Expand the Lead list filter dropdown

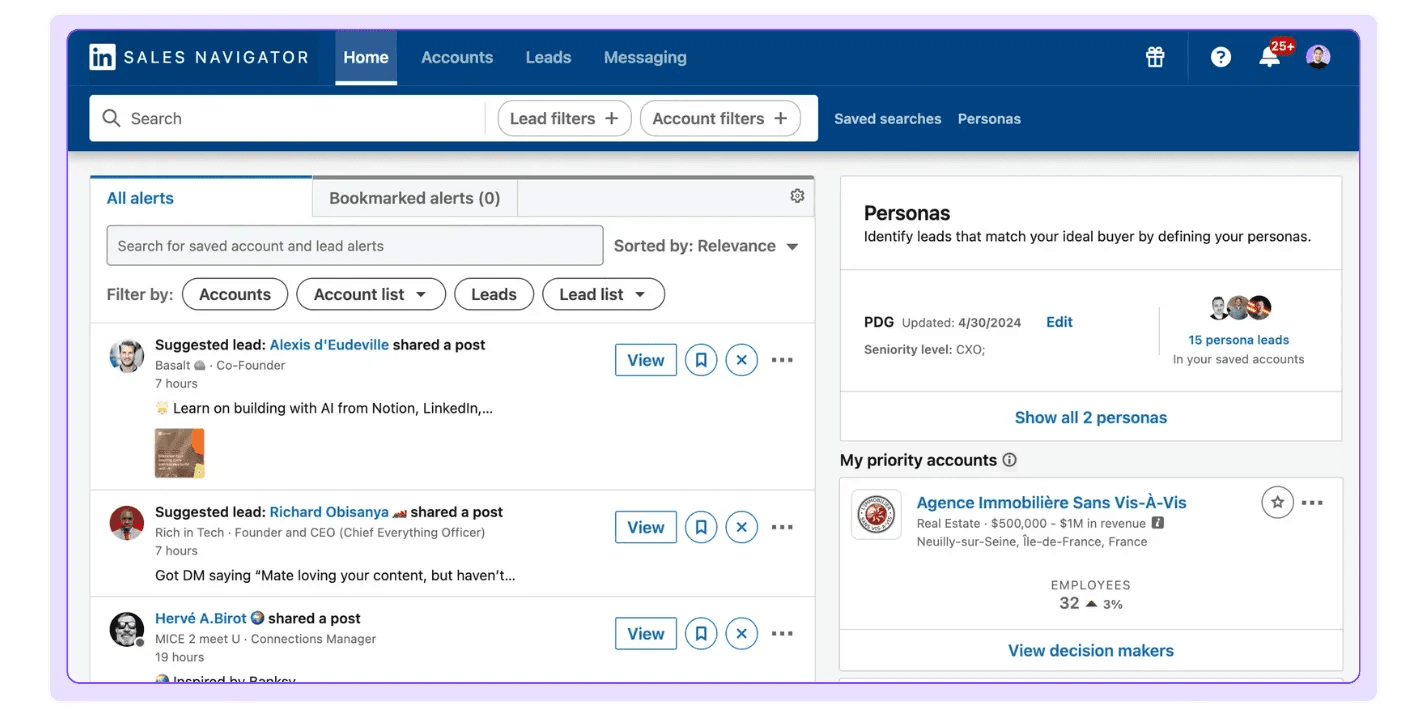point(603,294)
